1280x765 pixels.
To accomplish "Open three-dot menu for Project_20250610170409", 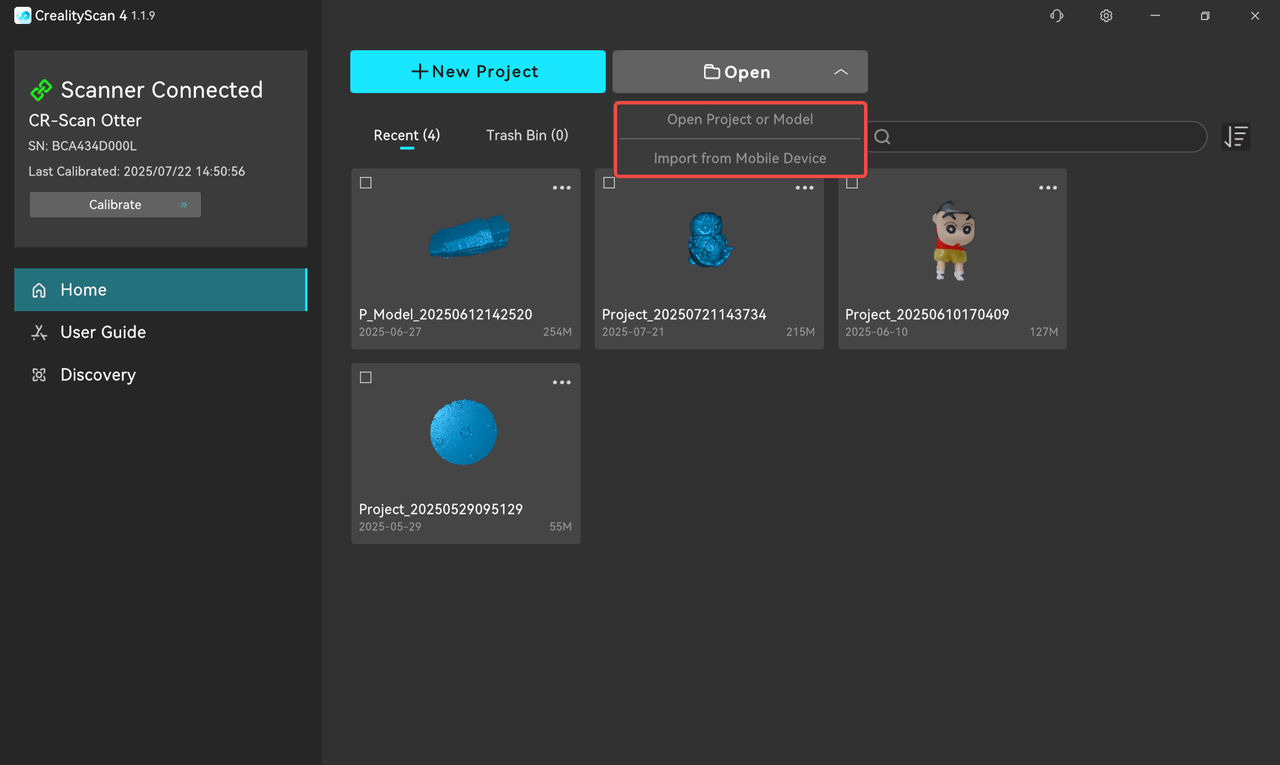I will [x=1048, y=188].
